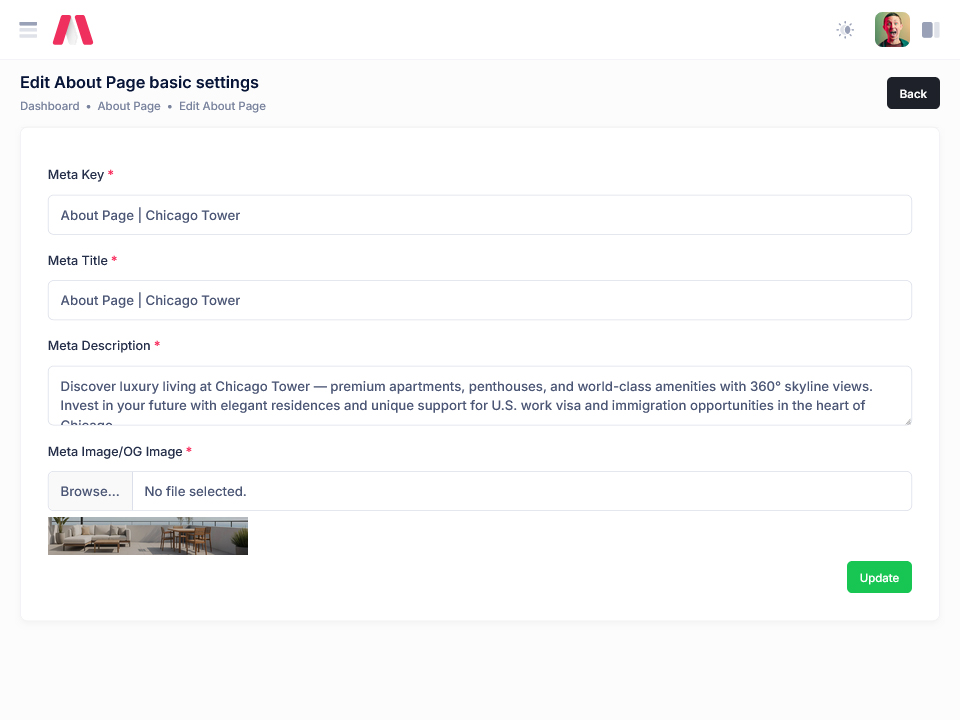Click the Meta Image/OG Image label
960x720 pixels.
[115, 452]
